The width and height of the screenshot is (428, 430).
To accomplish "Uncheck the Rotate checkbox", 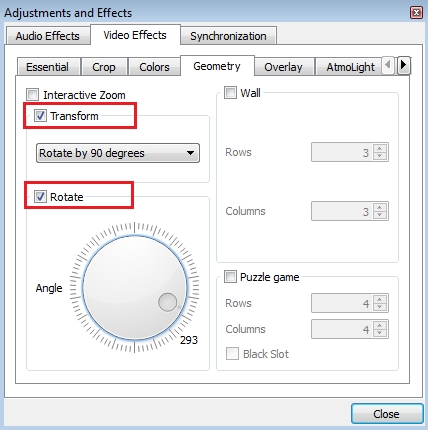I will click(x=40, y=197).
